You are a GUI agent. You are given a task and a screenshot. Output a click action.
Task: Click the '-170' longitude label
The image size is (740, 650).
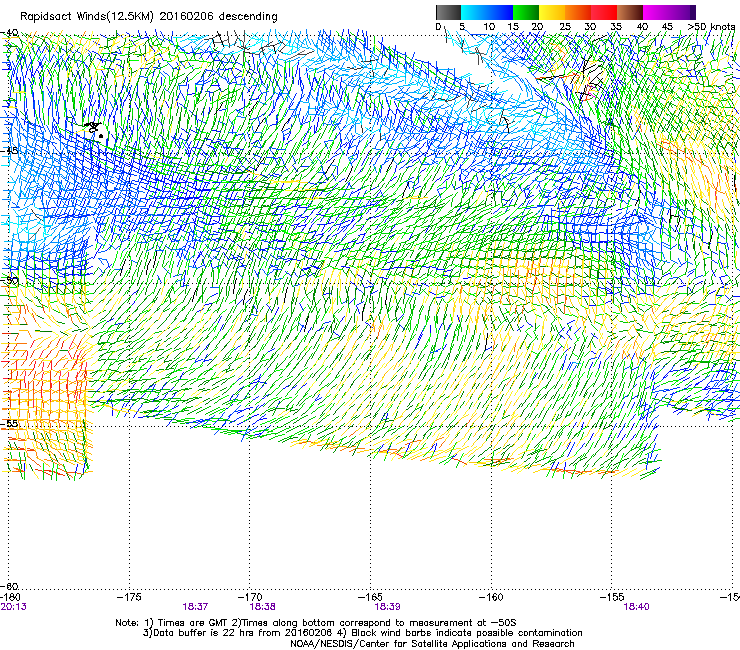[250, 597]
